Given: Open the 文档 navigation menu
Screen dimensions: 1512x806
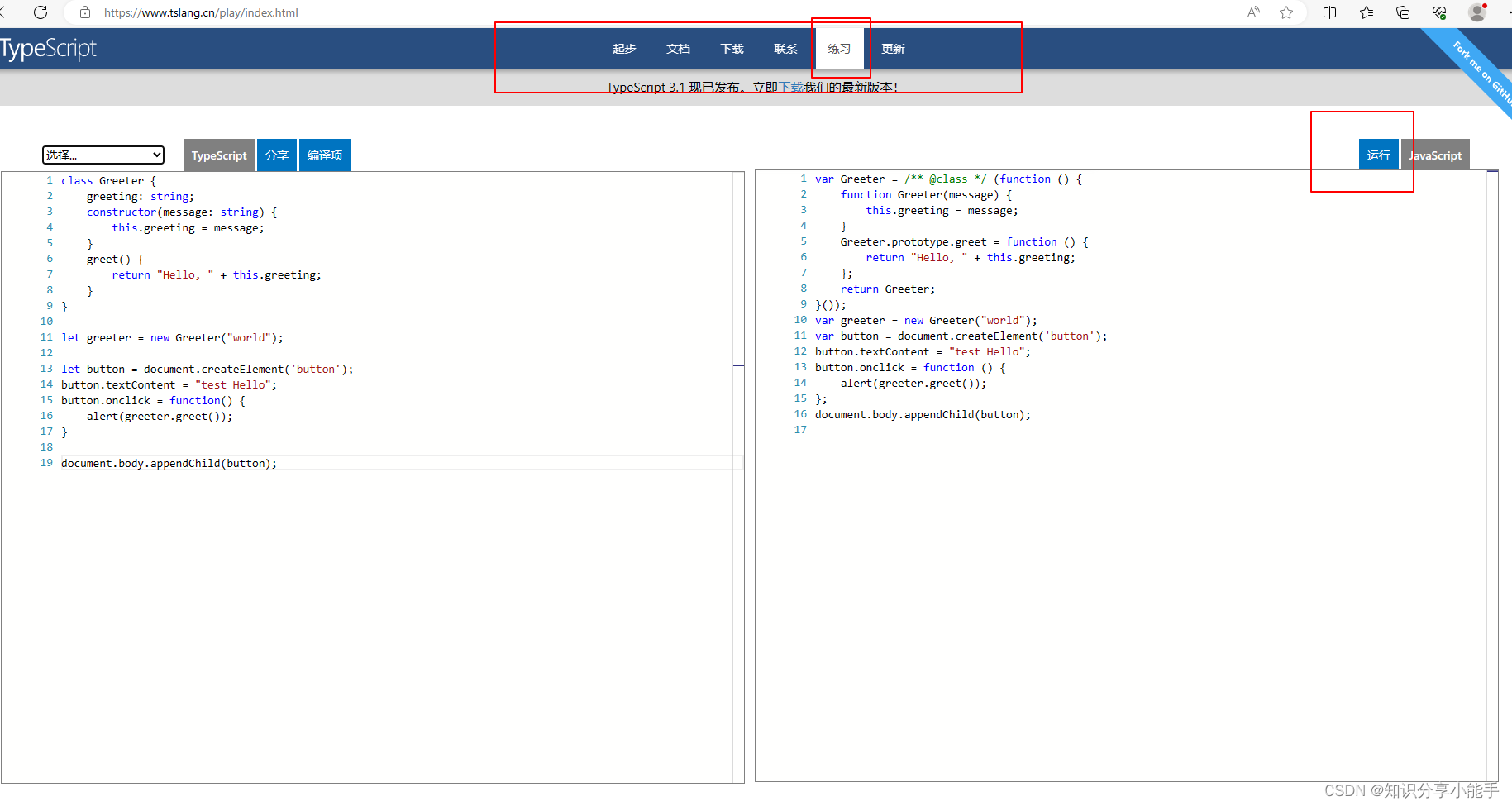Looking at the screenshot, I should coord(678,48).
